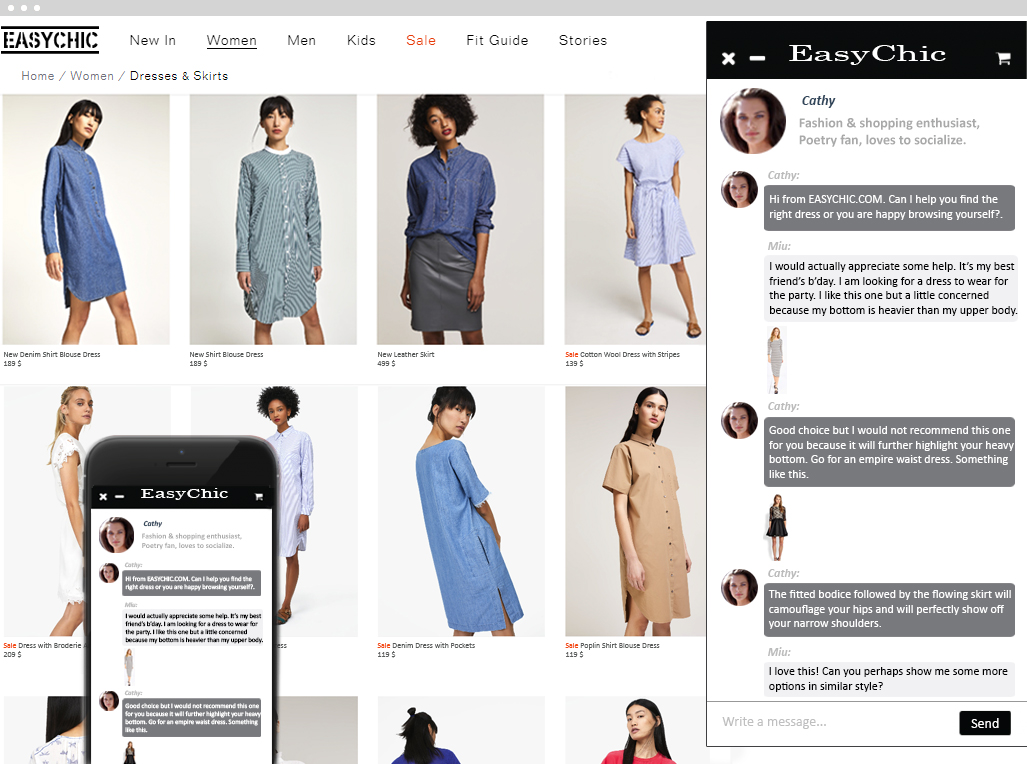The width and height of the screenshot is (1027, 764).
Task: Minimize the EasyChic chat panel
Action: pos(757,58)
